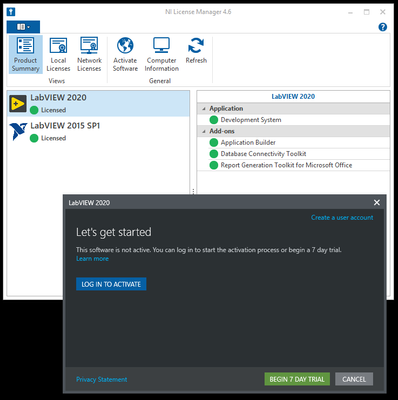Viewport: 398px width, 400px height.
Task: Select the LabVIEW 2015 SP1 product entry
Action: (98, 131)
